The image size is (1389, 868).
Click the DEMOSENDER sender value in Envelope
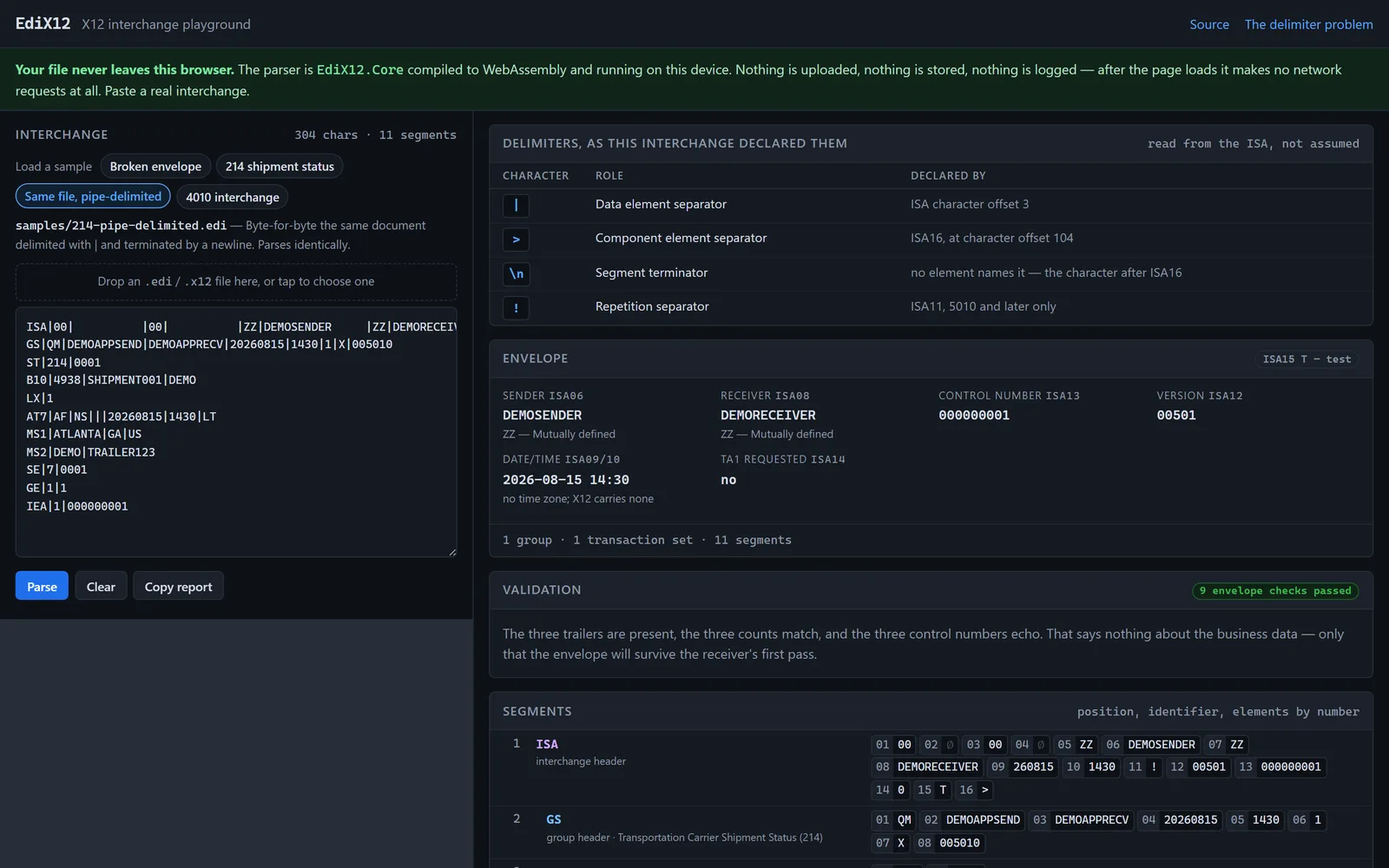click(543, 415)
